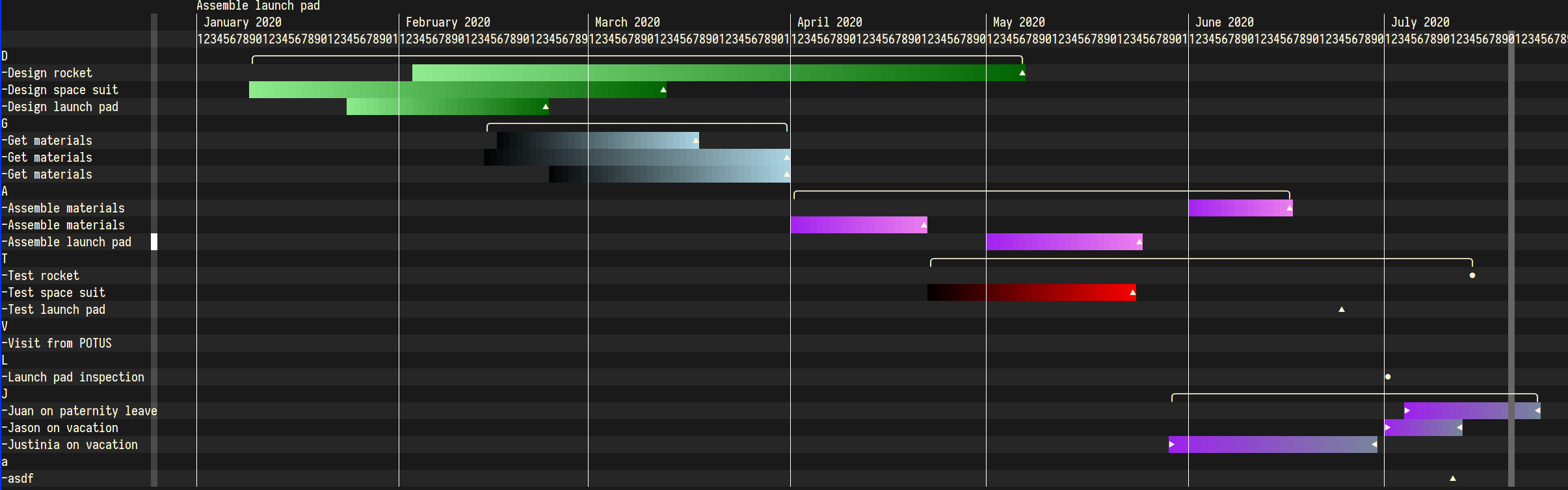
Task: Click the Launch pad inspection milestone dot
Action: click(1388, 377)
